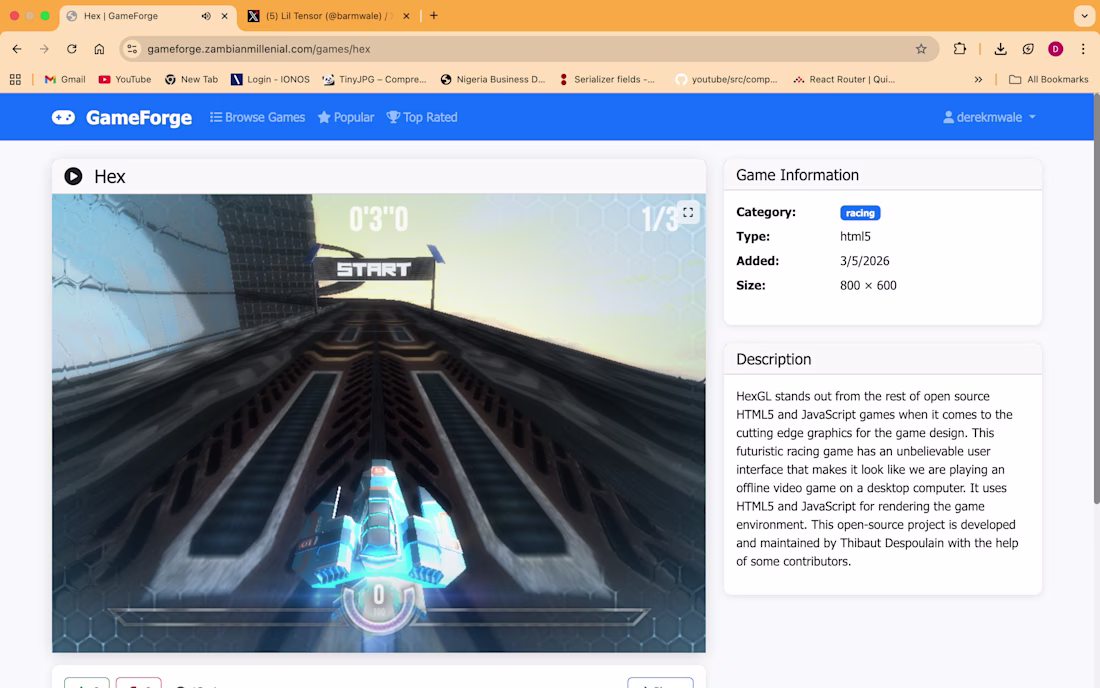This screenshot has width=1100, height=688.
Task: Click the play icon beside Hex title
Action: coord(73,176)
